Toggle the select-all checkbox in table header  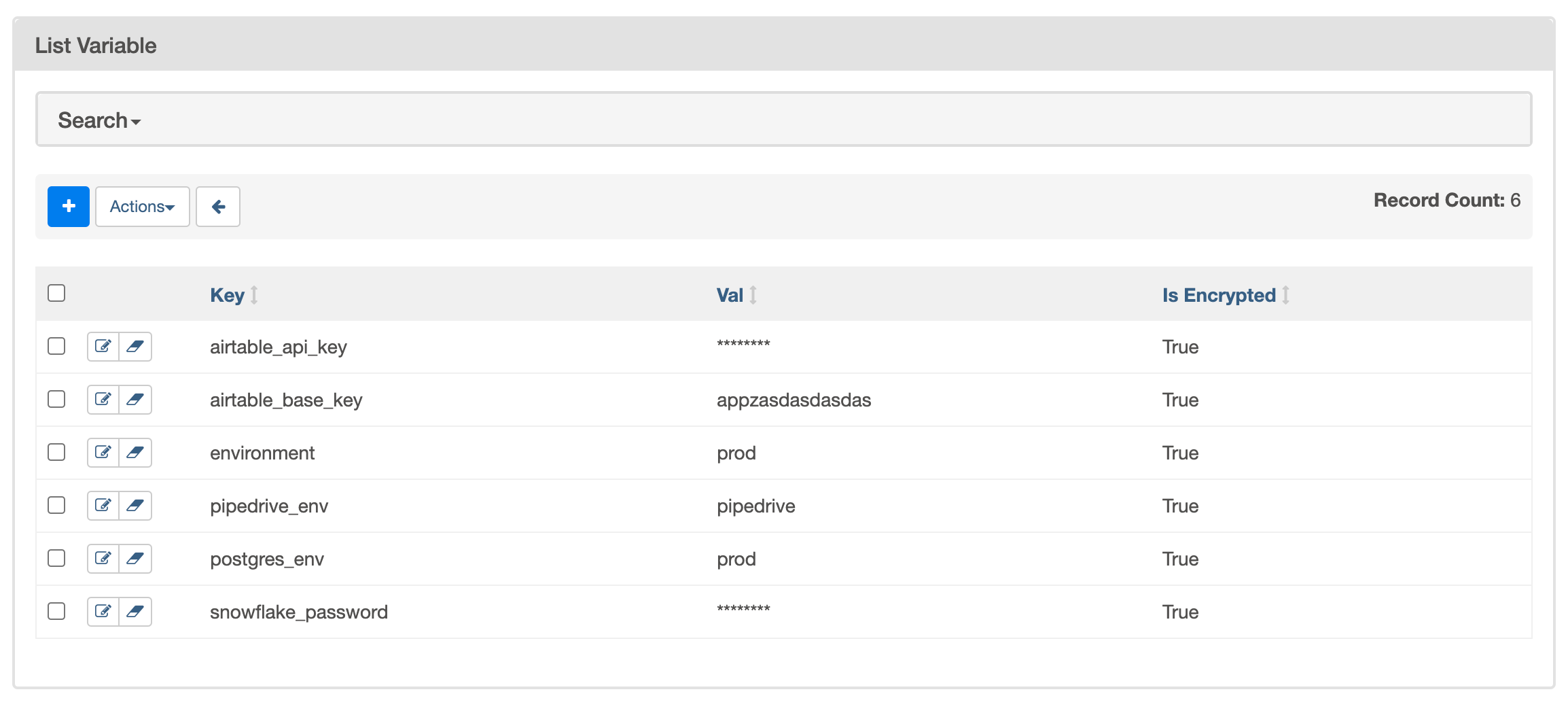[56, 293]
